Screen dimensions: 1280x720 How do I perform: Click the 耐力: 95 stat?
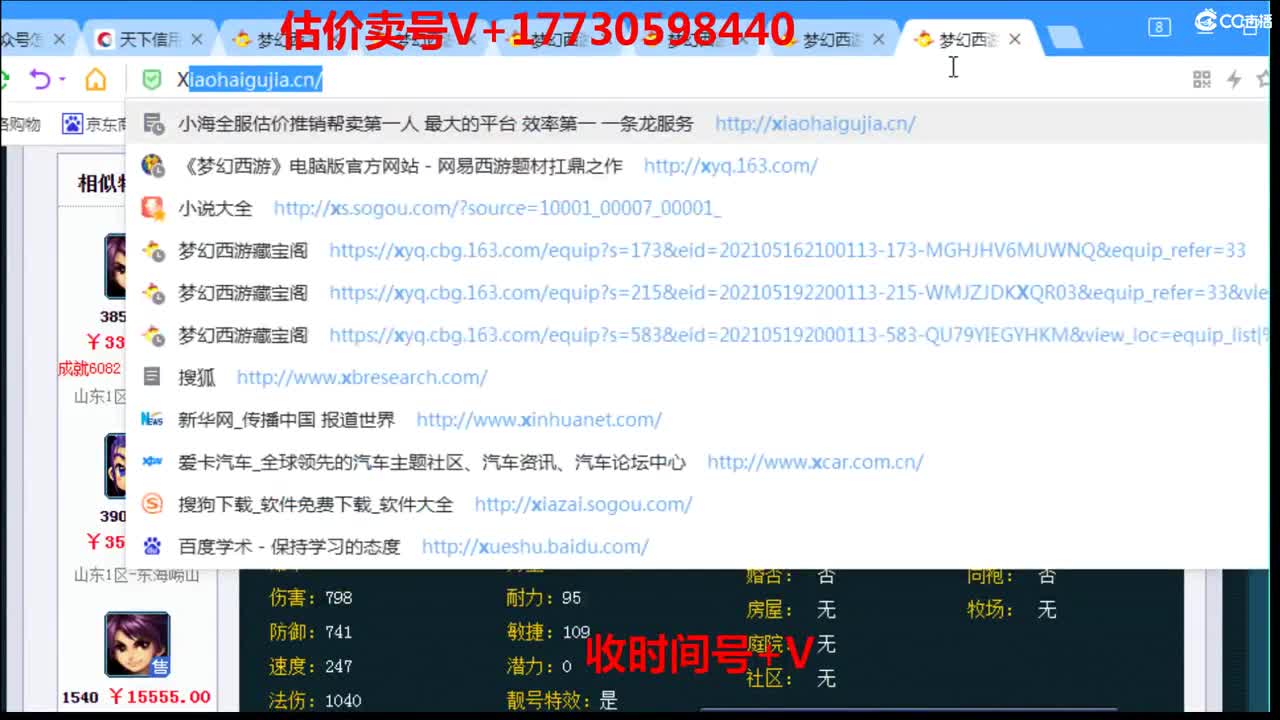point(543,598)
